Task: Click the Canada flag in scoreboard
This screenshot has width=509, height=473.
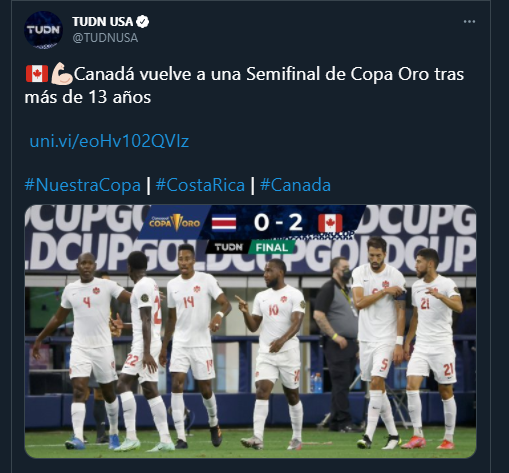Action: point(330,223)
